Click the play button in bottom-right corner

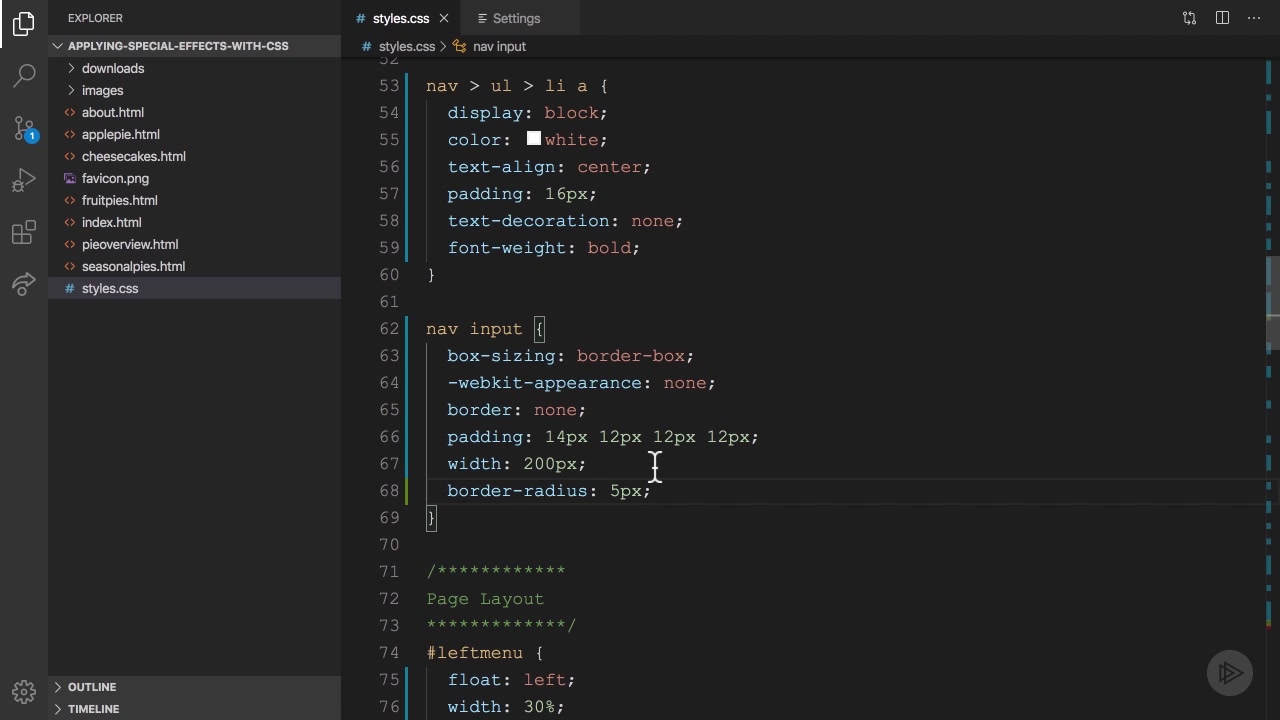coord(1230,673)
